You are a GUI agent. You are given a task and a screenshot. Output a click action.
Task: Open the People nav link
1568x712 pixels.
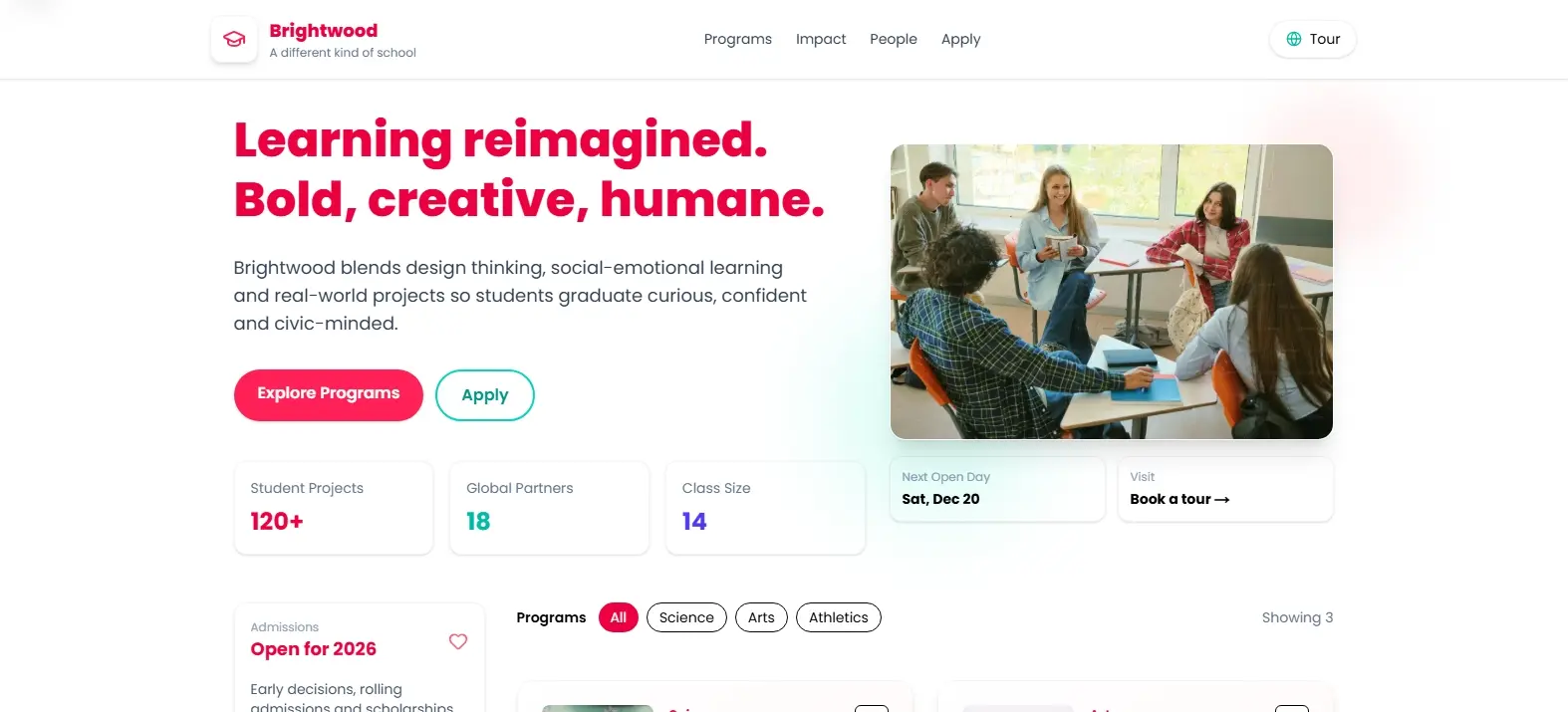pos(894,39)
